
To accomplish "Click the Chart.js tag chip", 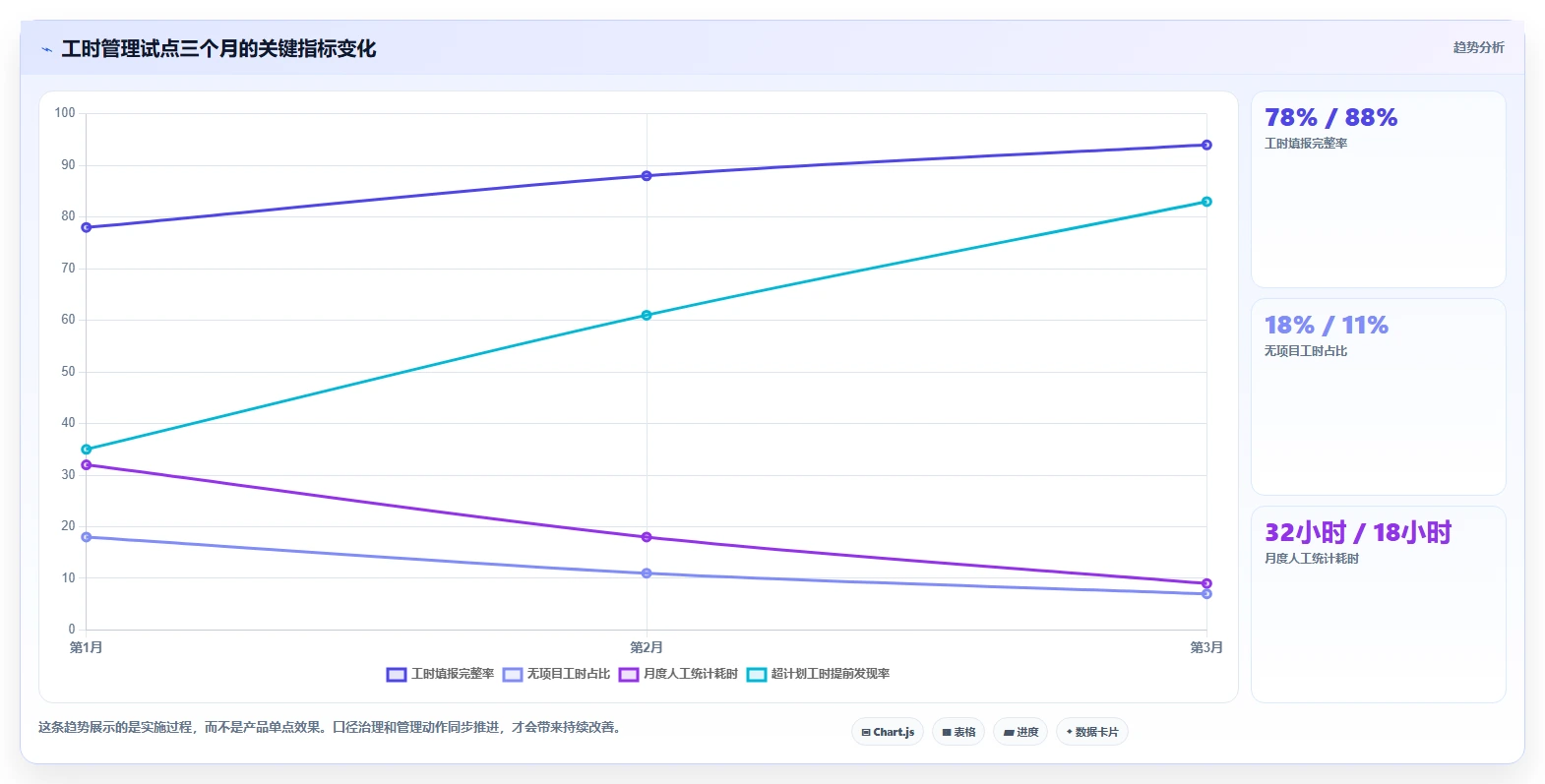I will [888, 732].
